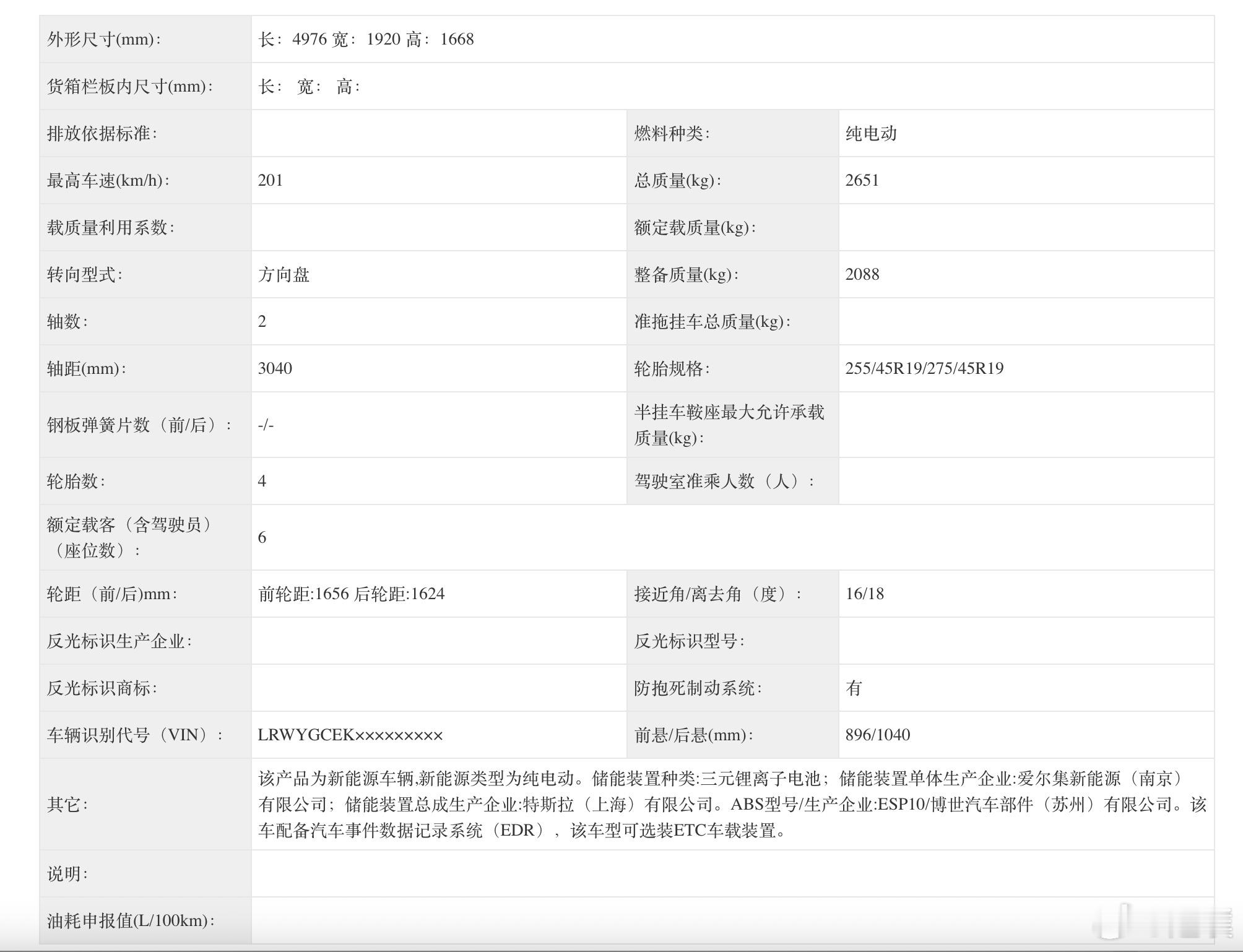Click the 前悬/后悬(mm) label
The image size is (1243, 952).
tap(694, 735)
